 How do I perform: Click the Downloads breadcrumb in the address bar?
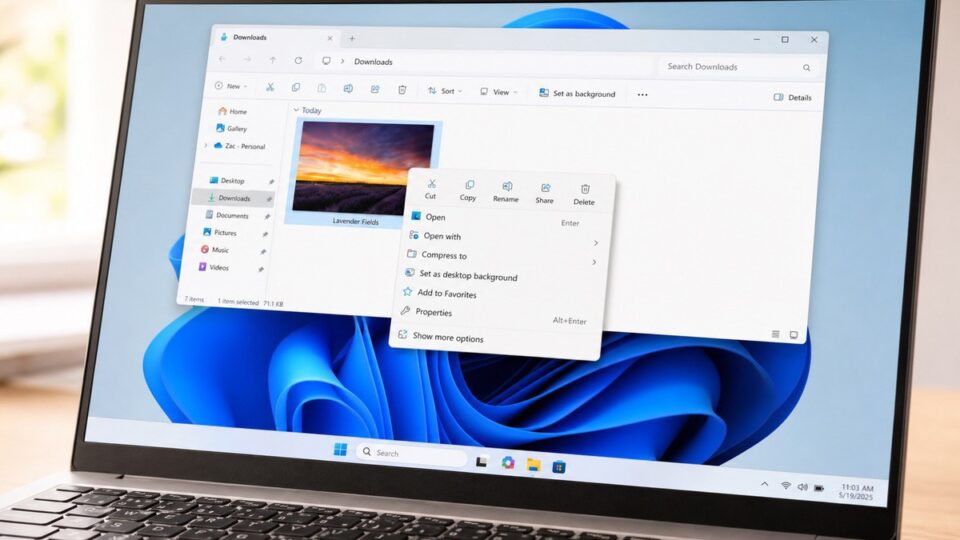click(373, 62)
